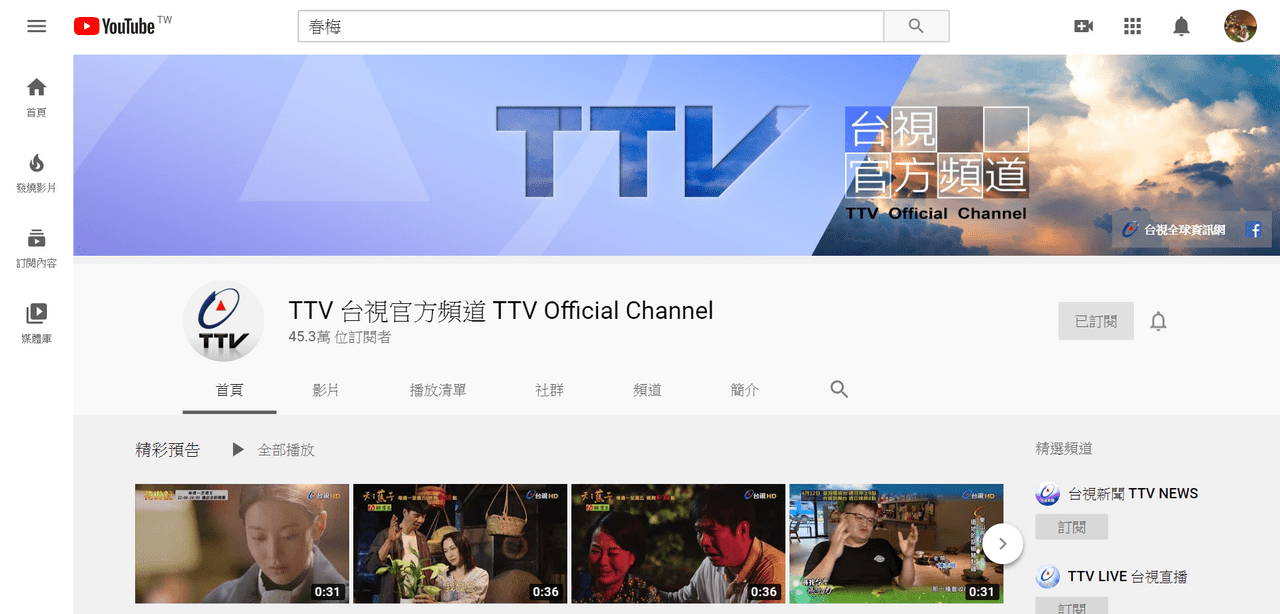The height and width of the screenshot is (614, 1280).
Task: Select the 首頁 channel tab
Action: point(230,390)
